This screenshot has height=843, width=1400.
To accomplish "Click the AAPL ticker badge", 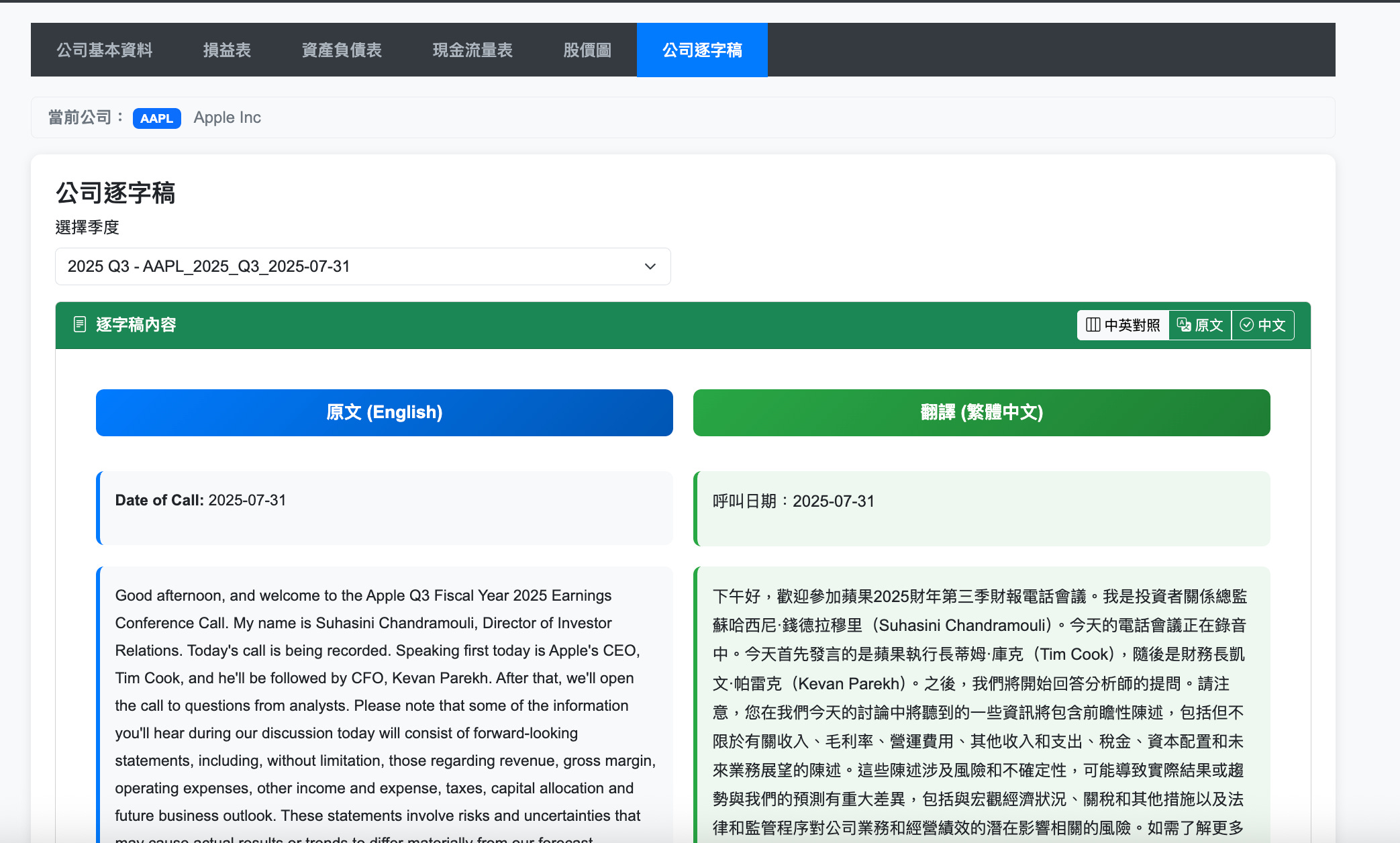I will click(156, 118).
